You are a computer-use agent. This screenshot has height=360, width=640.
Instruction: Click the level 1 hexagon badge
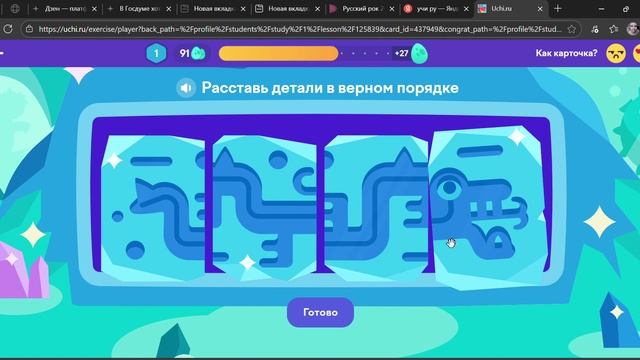tap(156, 53)
